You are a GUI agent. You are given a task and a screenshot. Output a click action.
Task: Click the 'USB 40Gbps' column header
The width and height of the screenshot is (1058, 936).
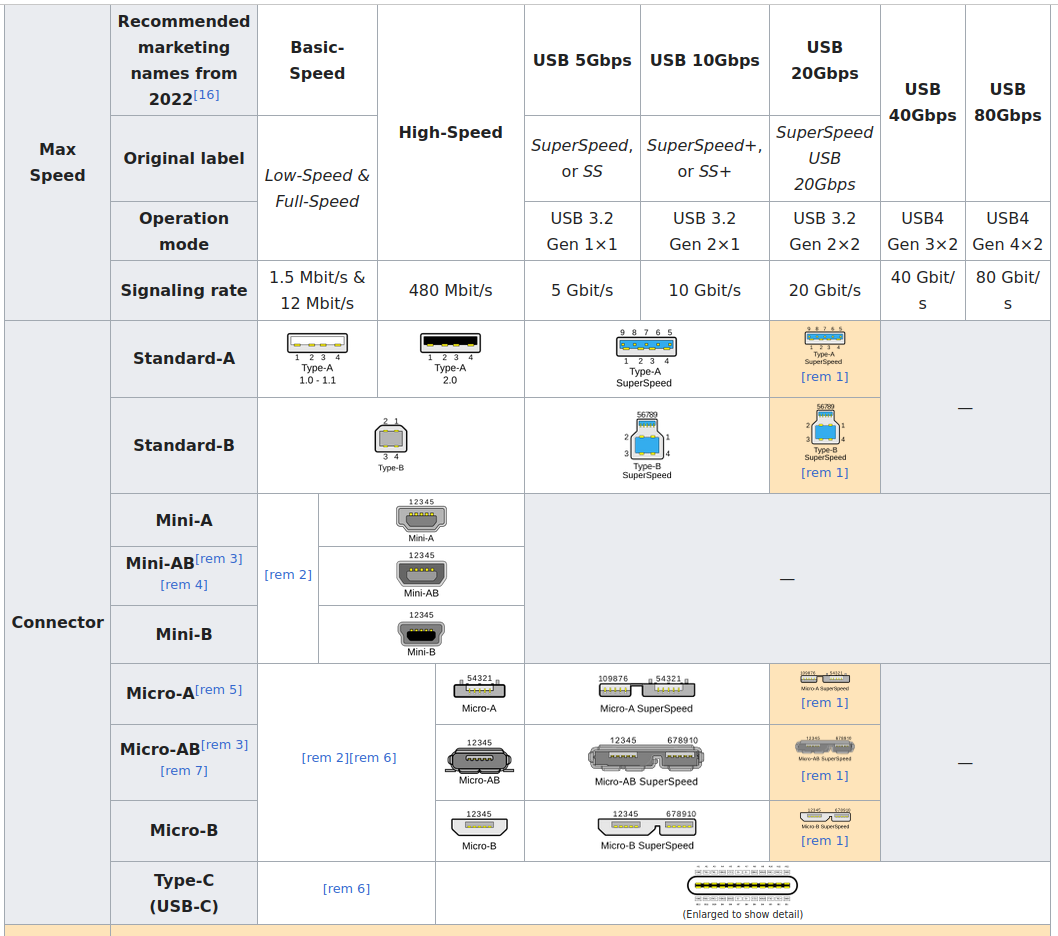[x=922, y=103]
